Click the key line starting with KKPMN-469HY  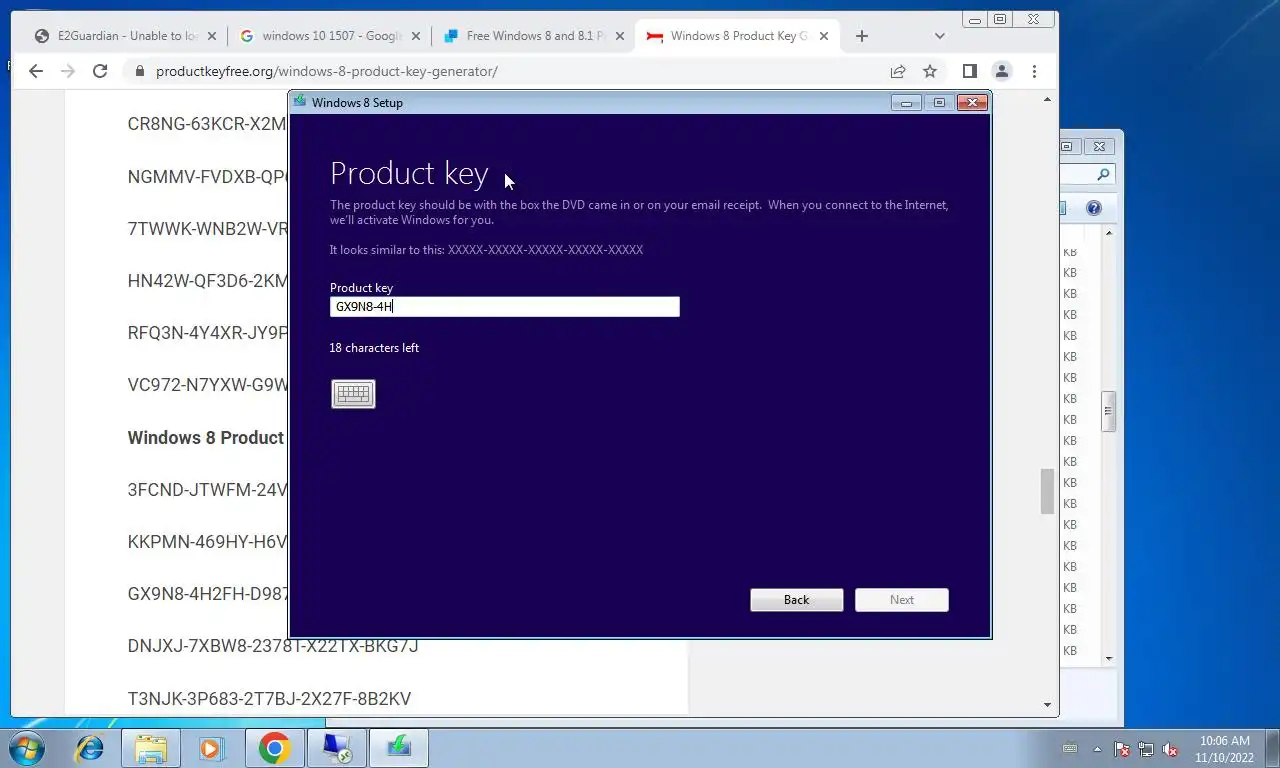pyautogui.click(x=207, y=542)
